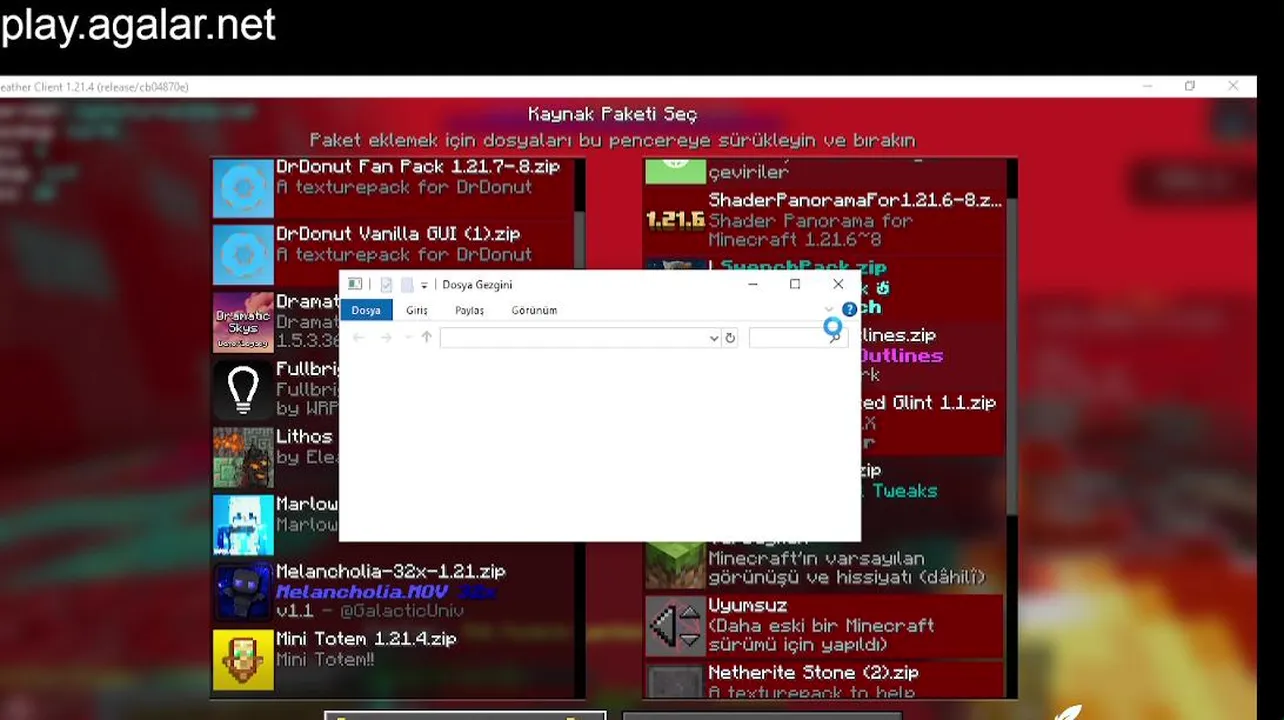Click the Lithos pack name text

pyautogui.click(x=304, y=437)
